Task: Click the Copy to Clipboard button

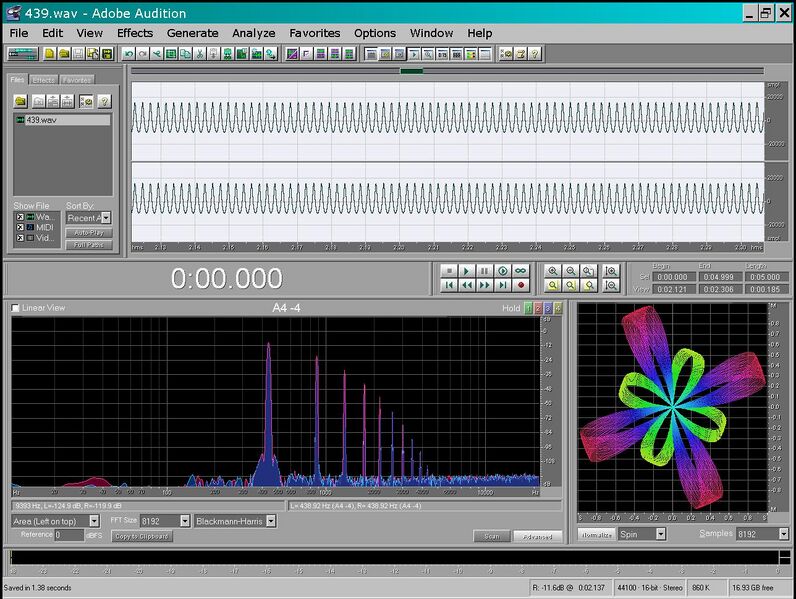Action: coord(140,536)
